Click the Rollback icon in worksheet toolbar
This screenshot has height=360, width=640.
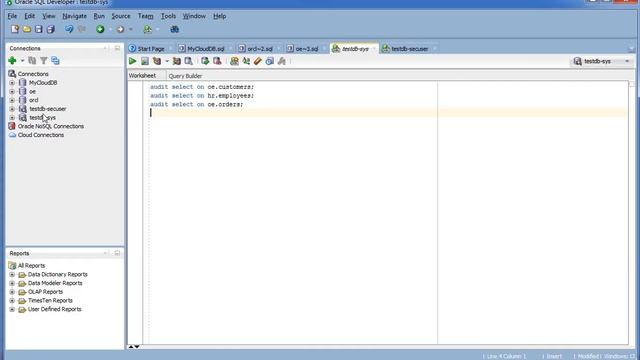point(217,61)
